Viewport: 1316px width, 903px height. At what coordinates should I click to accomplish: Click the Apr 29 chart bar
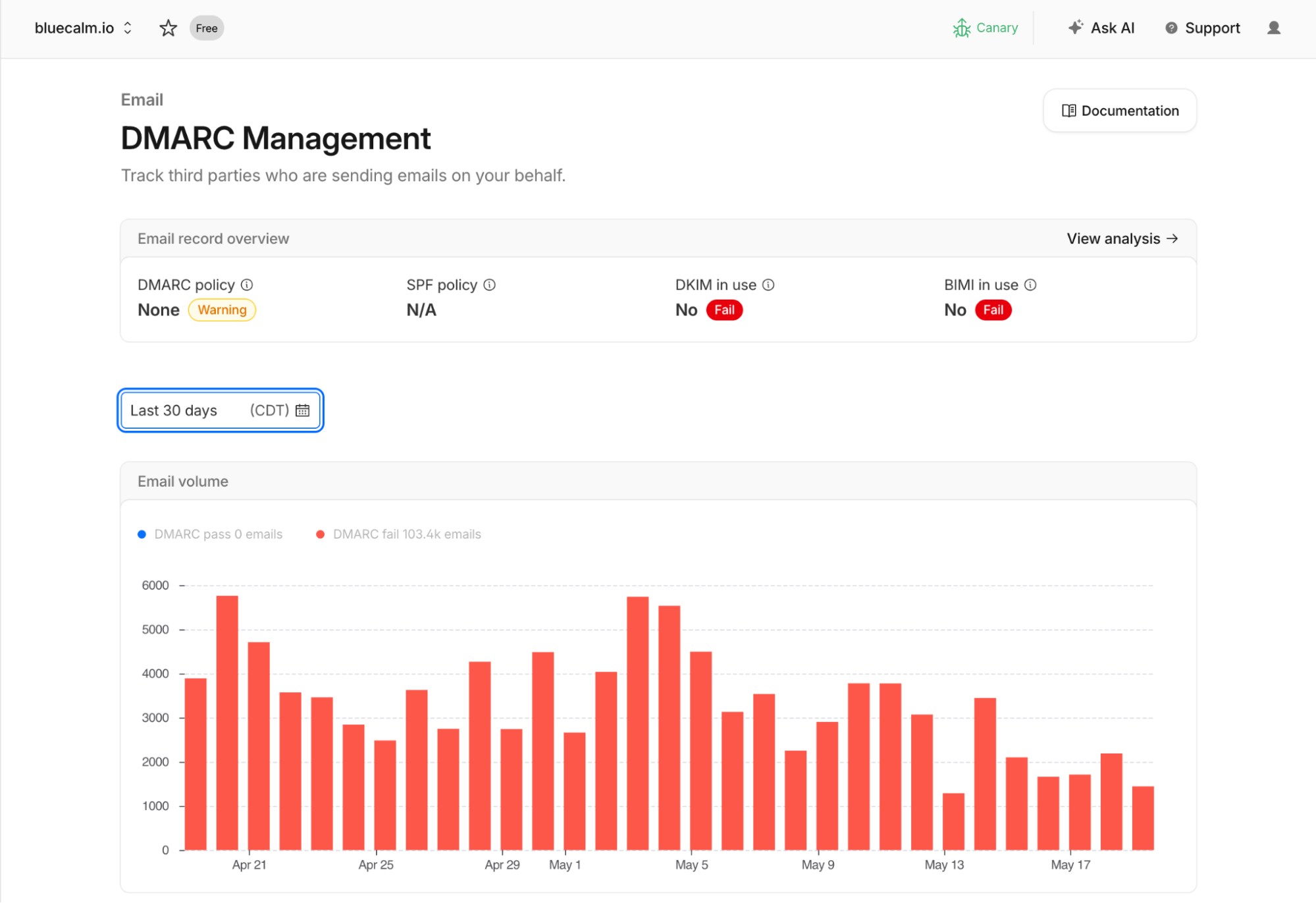[x=511, y=789]
